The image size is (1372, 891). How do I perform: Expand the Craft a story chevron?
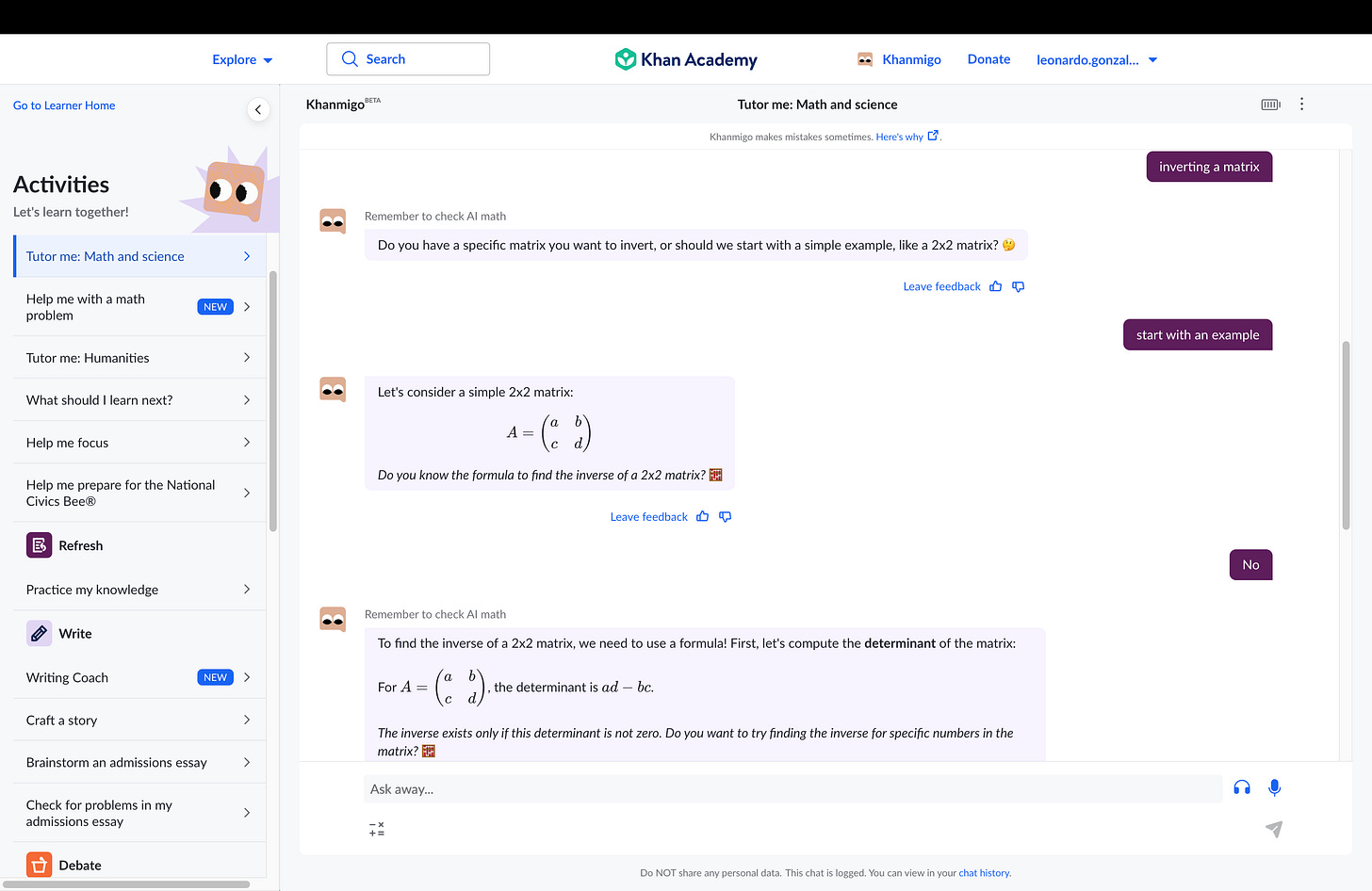point(247,721)
